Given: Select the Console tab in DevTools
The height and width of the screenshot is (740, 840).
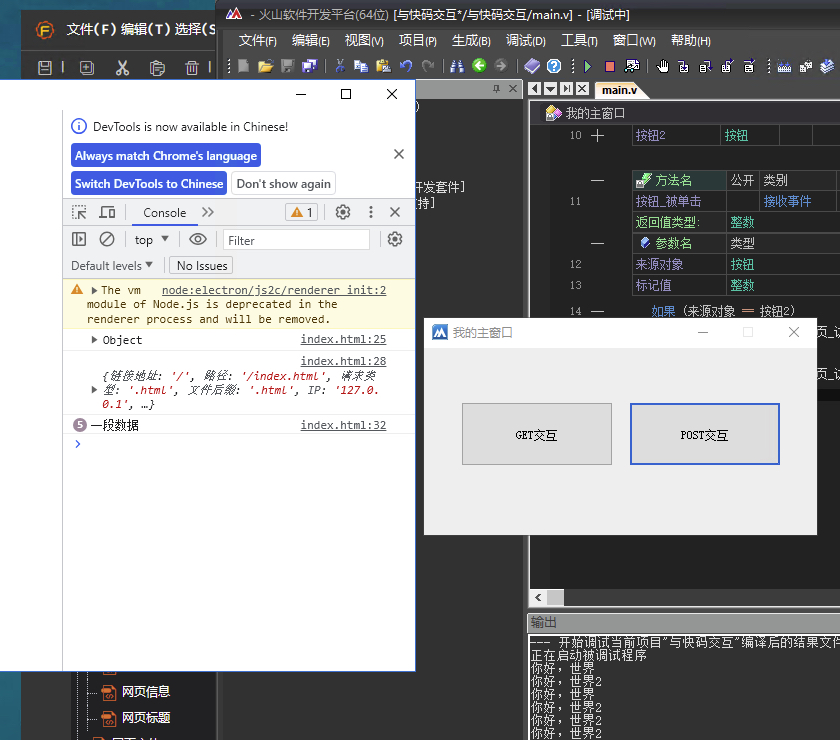Looking at the screenshot, I should click(x=164, y=213).
